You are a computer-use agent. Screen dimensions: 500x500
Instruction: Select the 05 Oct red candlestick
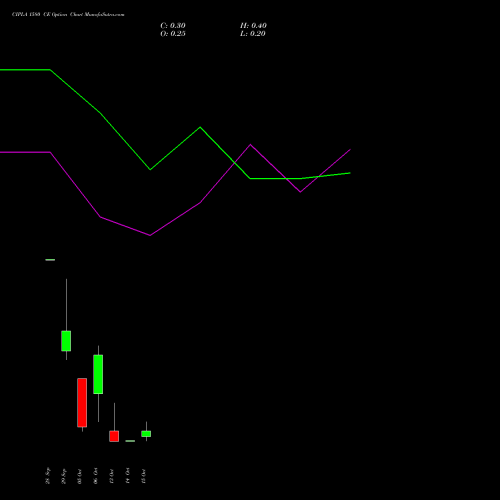tap(82, 402)
